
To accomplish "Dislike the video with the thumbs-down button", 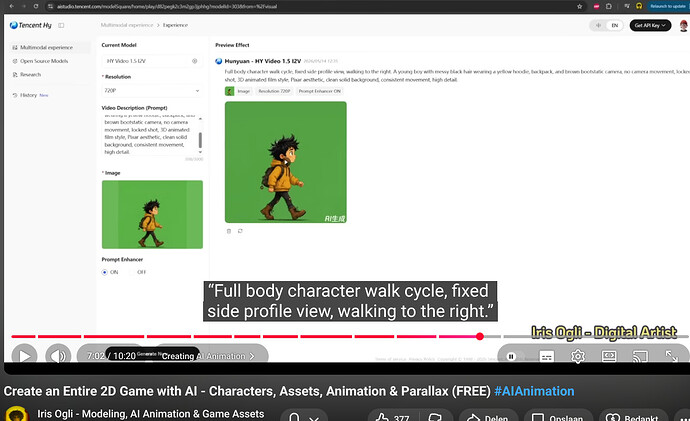I will [x=436, y=417].
